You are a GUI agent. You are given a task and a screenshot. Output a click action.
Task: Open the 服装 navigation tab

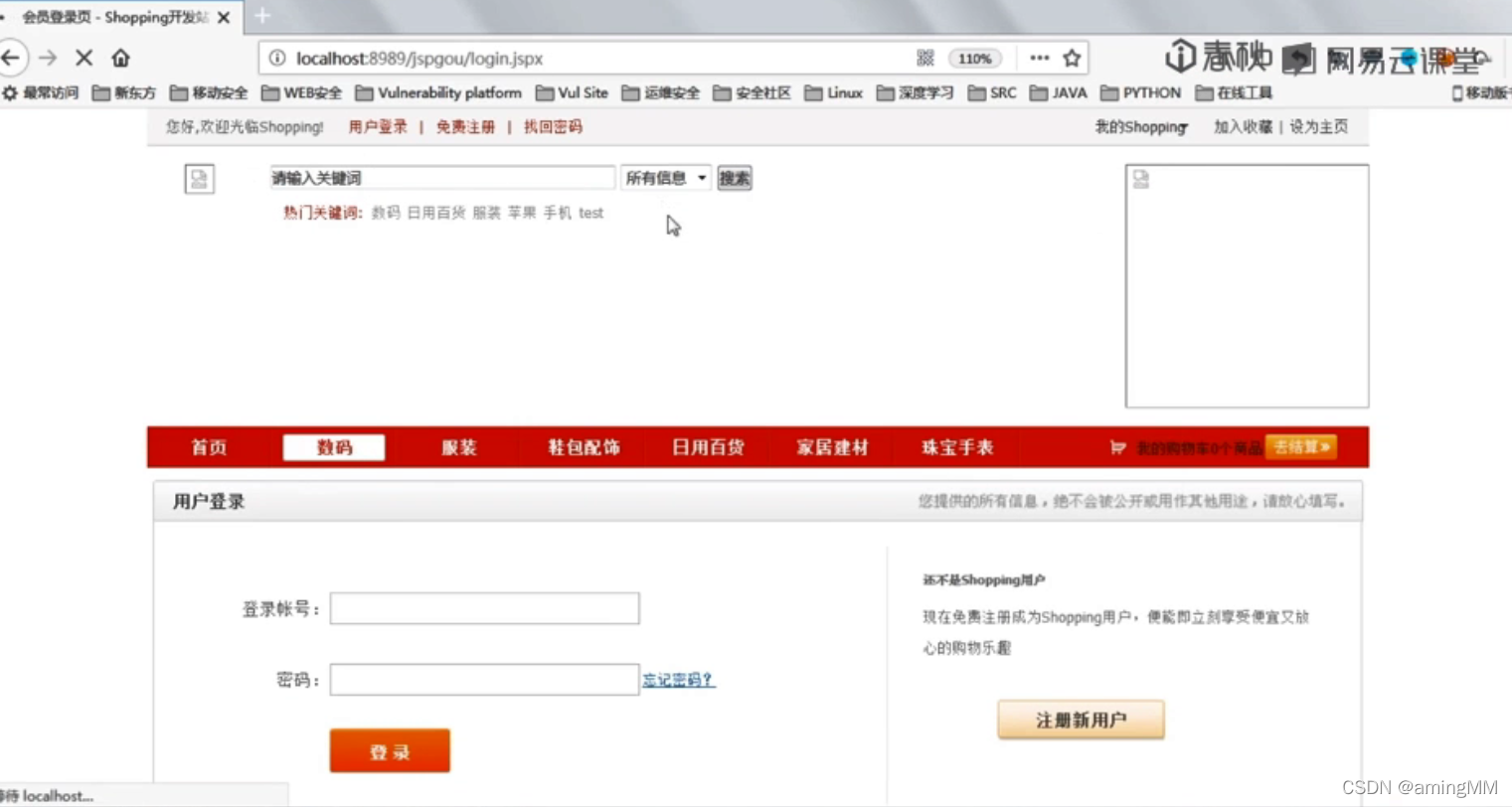click(x=459, y=447)
